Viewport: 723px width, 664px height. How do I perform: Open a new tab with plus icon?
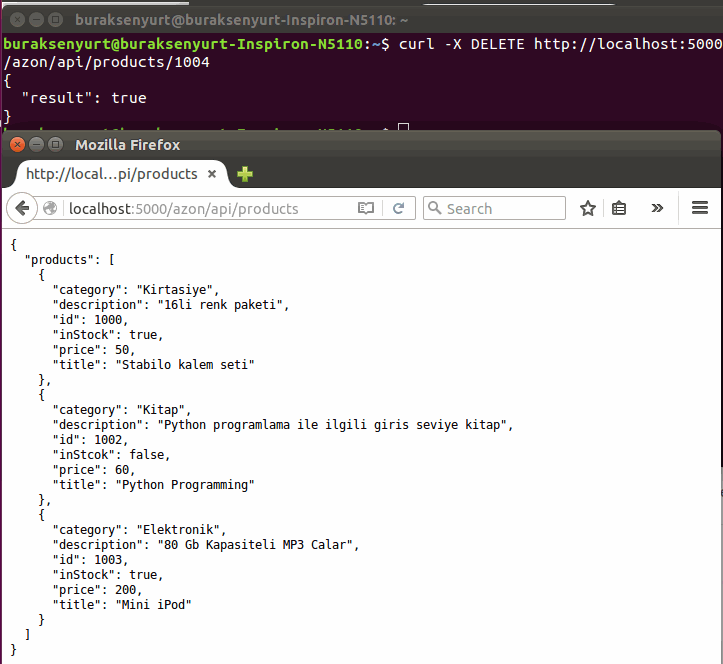click(244, 174)
